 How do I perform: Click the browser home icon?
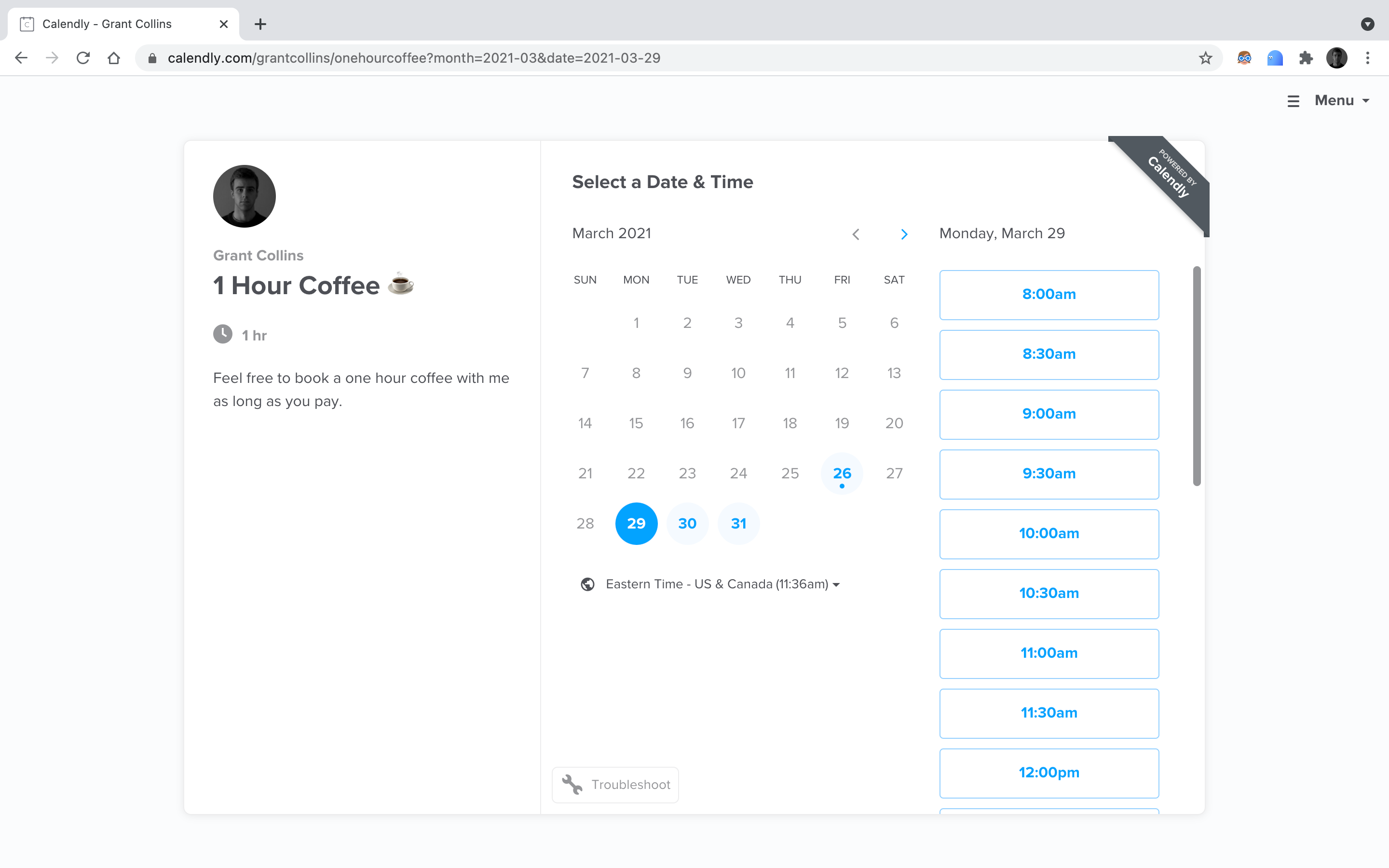point(114,58)
